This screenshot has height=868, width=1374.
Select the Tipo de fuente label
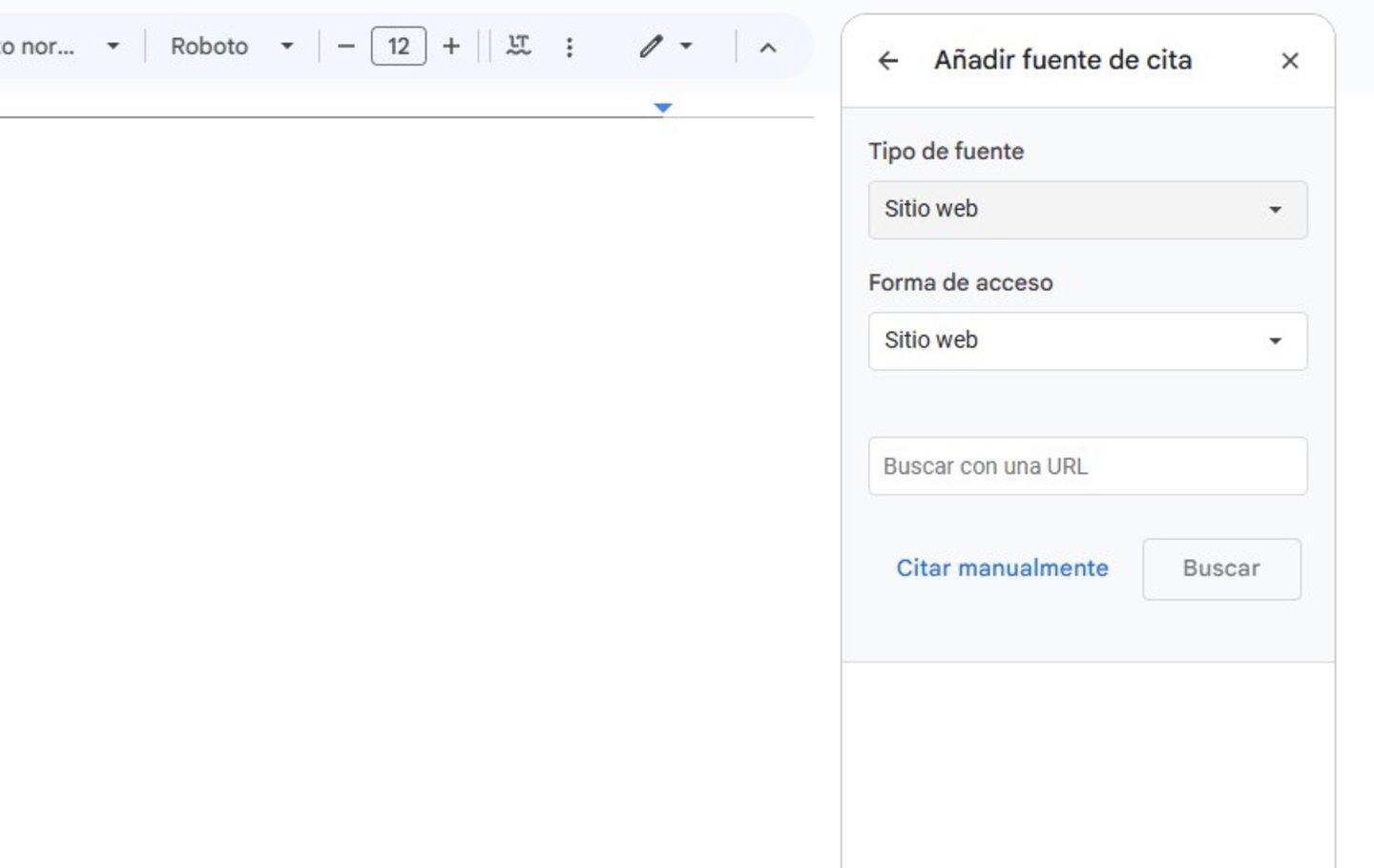point(946,152)
